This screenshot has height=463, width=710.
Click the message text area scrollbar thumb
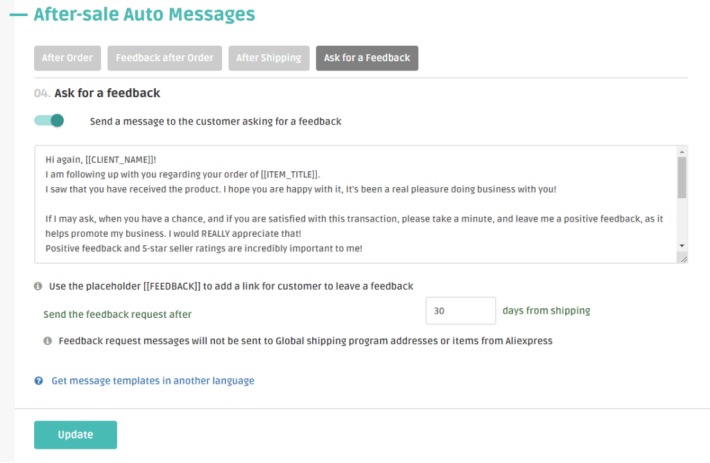pos(682,177)
